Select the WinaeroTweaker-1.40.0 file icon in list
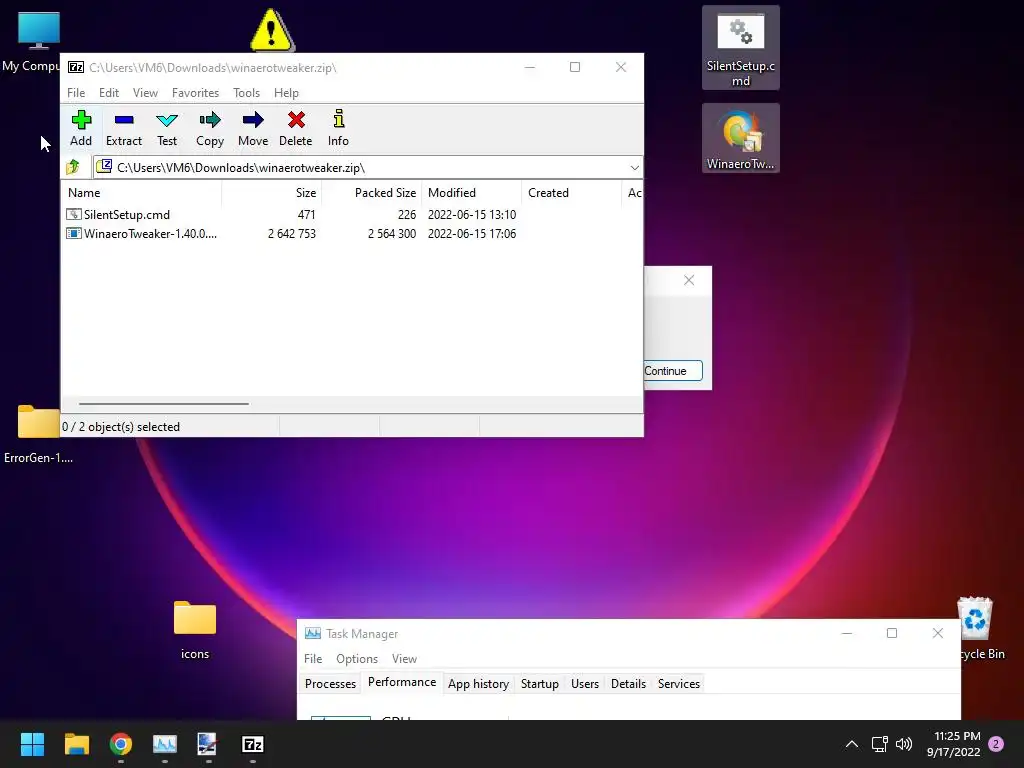This screenshot has height=768, width=1024. pos(73,233)
